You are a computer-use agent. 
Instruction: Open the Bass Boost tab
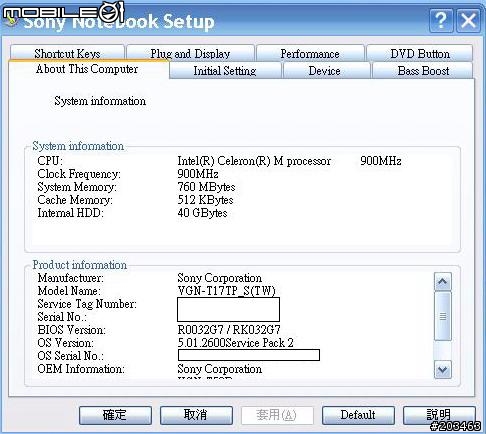423,71
